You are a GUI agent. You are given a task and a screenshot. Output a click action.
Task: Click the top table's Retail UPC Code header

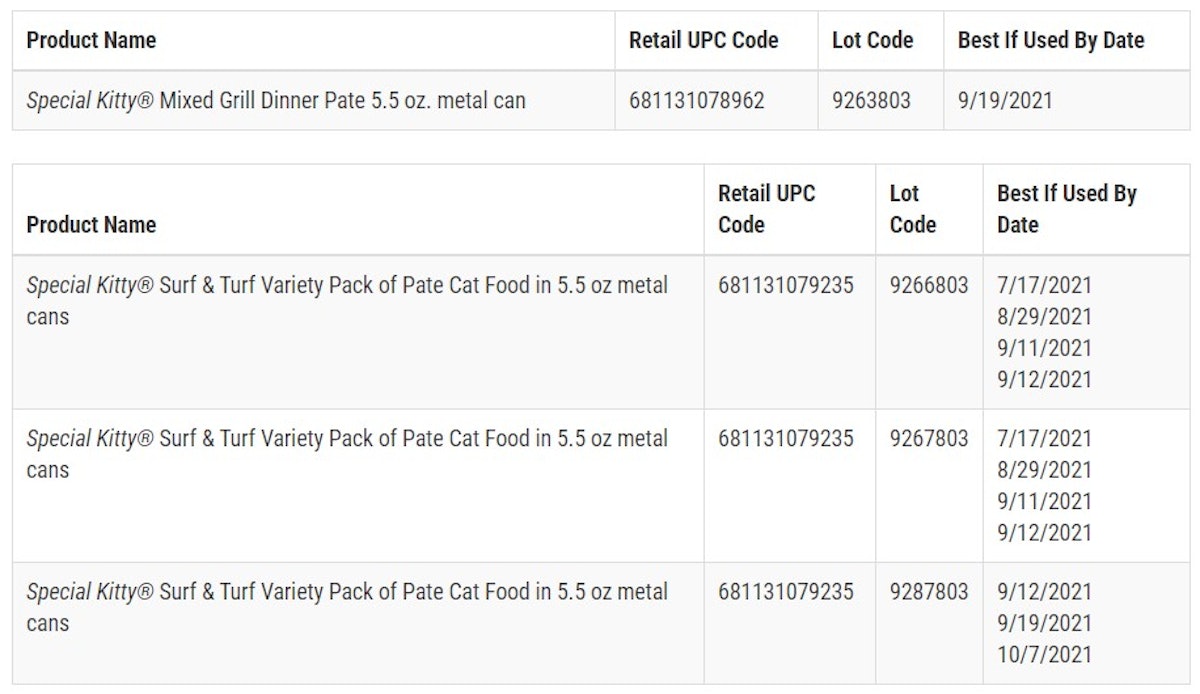(x=703, y=41)
